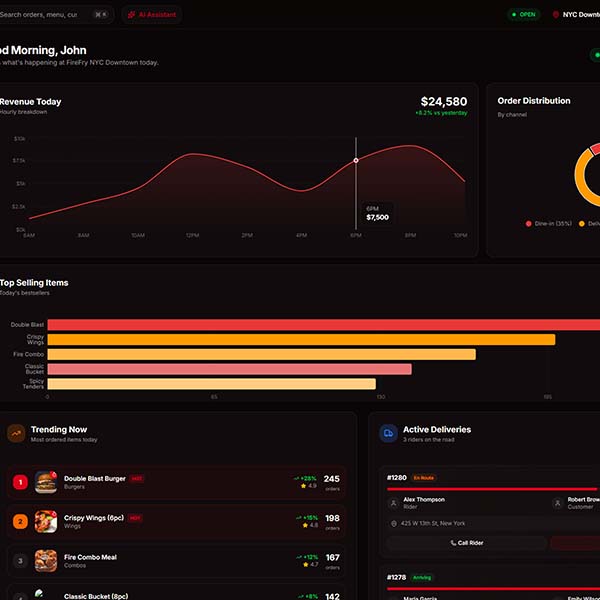Click rank 2 badge in Trending Now
Screen dimensions: 600x600
[x=20, y=522]
